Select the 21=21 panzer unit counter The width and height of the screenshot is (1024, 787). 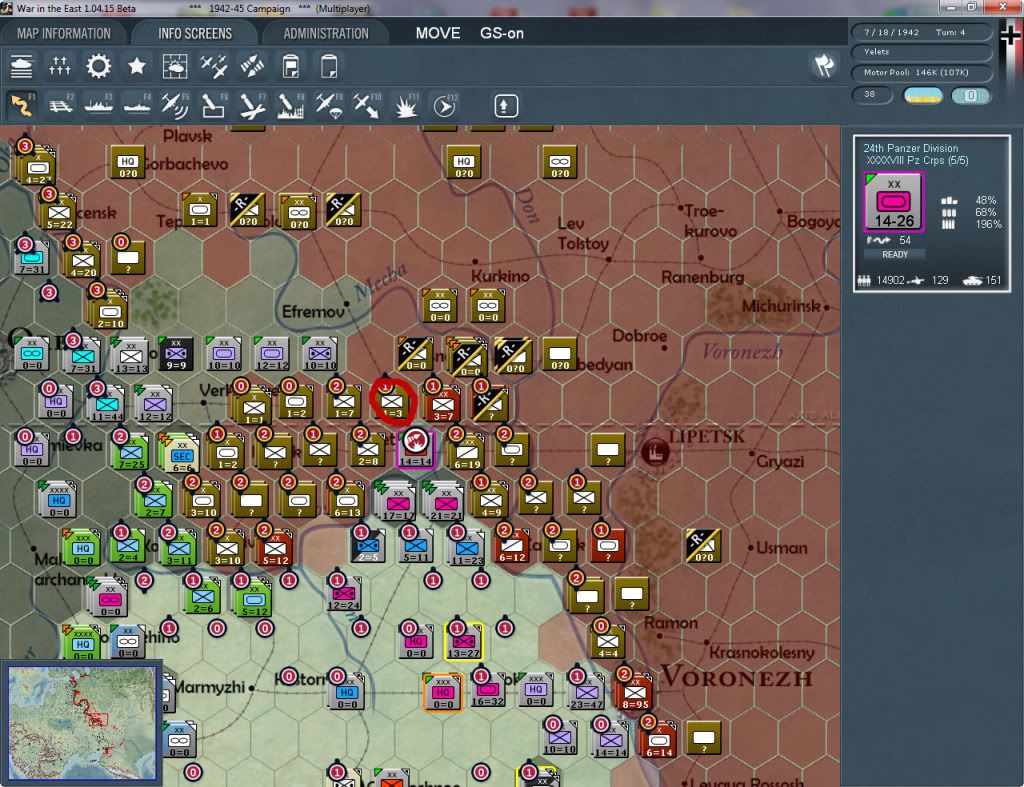445,502
